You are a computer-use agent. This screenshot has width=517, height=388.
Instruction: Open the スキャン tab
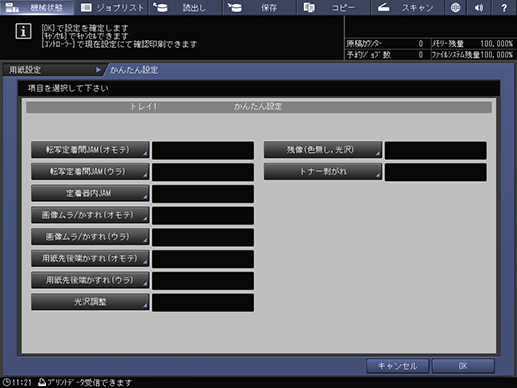407,7
